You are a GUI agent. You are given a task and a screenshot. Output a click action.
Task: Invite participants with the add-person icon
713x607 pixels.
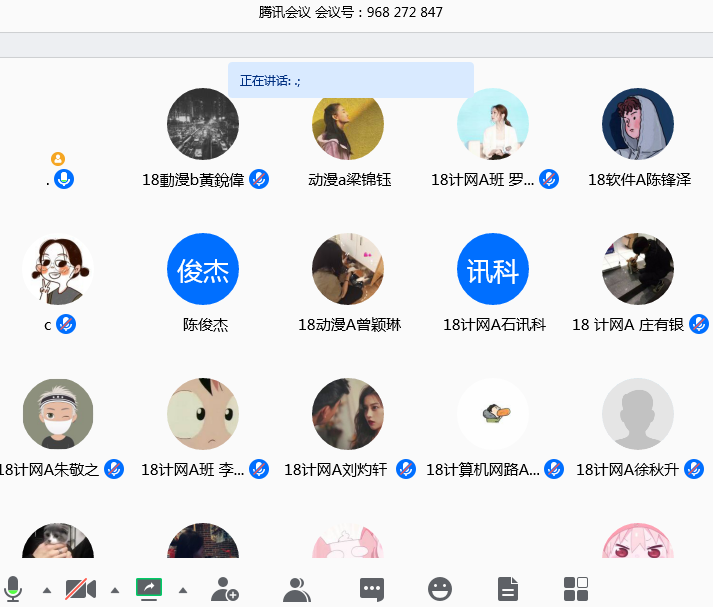(225, 589)
